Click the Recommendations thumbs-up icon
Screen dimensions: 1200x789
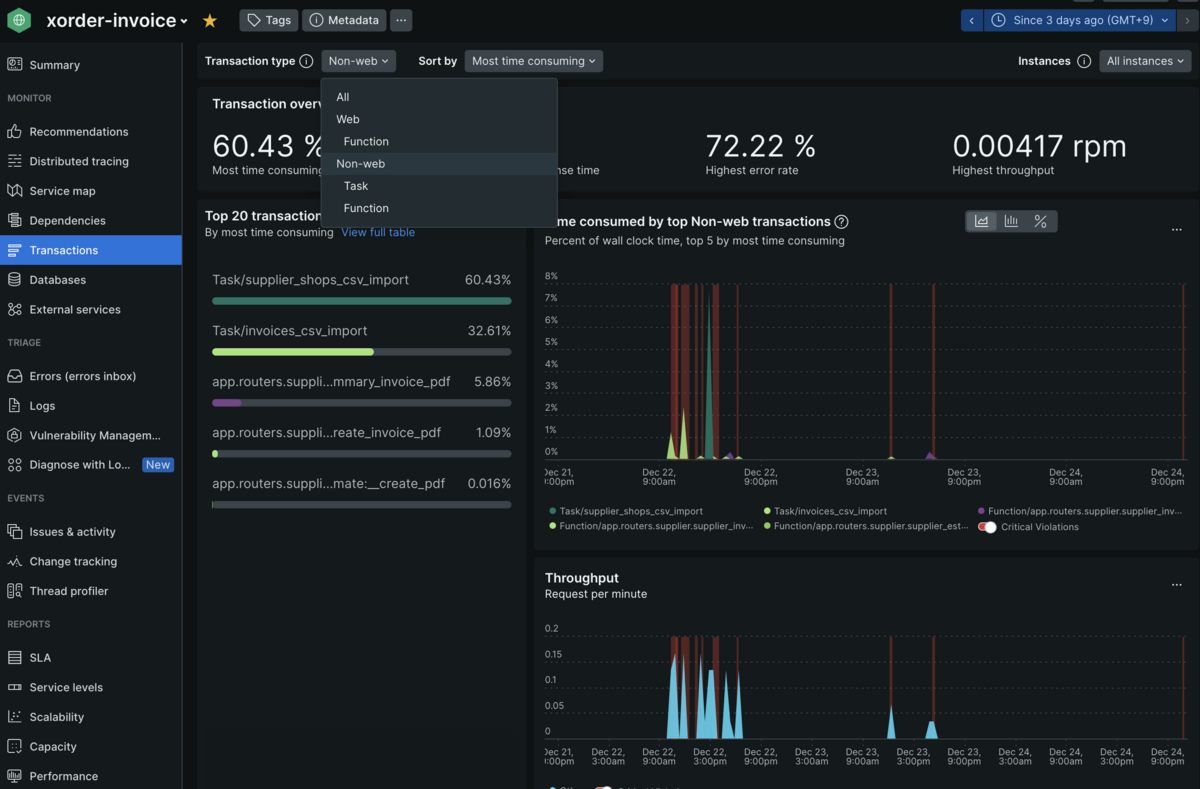pos(14,131)
